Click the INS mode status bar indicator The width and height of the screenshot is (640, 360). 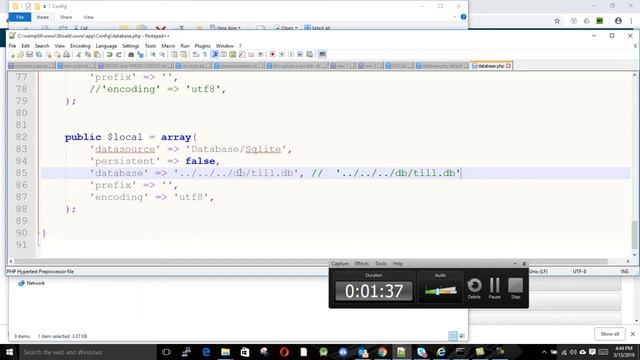pyautogui.click(x=624, y=271)
